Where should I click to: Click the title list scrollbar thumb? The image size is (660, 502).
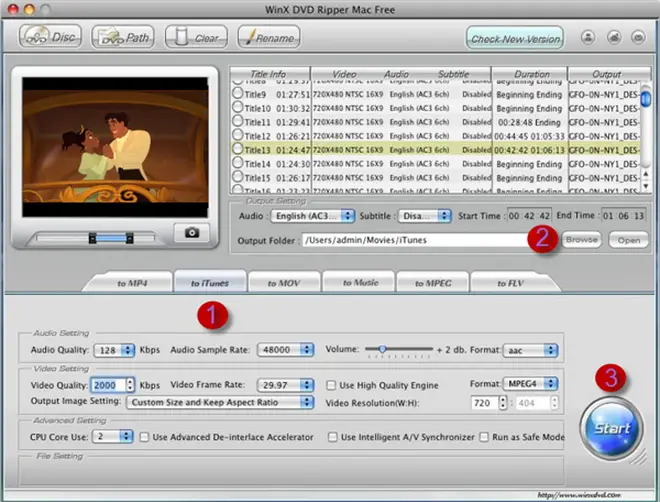645,99
